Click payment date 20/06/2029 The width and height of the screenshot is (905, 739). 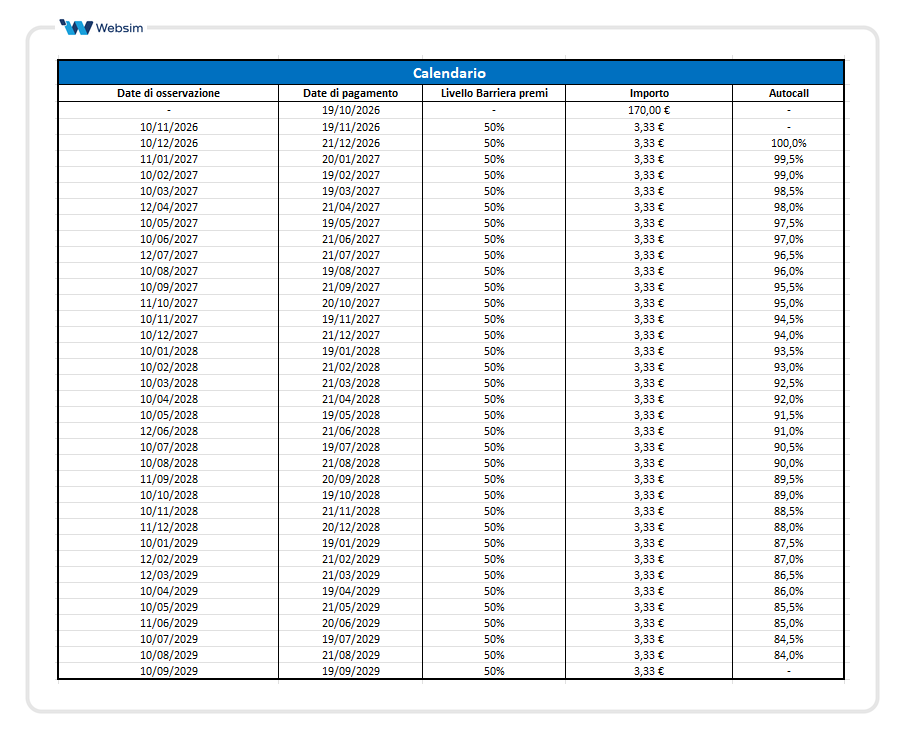pyautogui.click(x=351, y=623)
